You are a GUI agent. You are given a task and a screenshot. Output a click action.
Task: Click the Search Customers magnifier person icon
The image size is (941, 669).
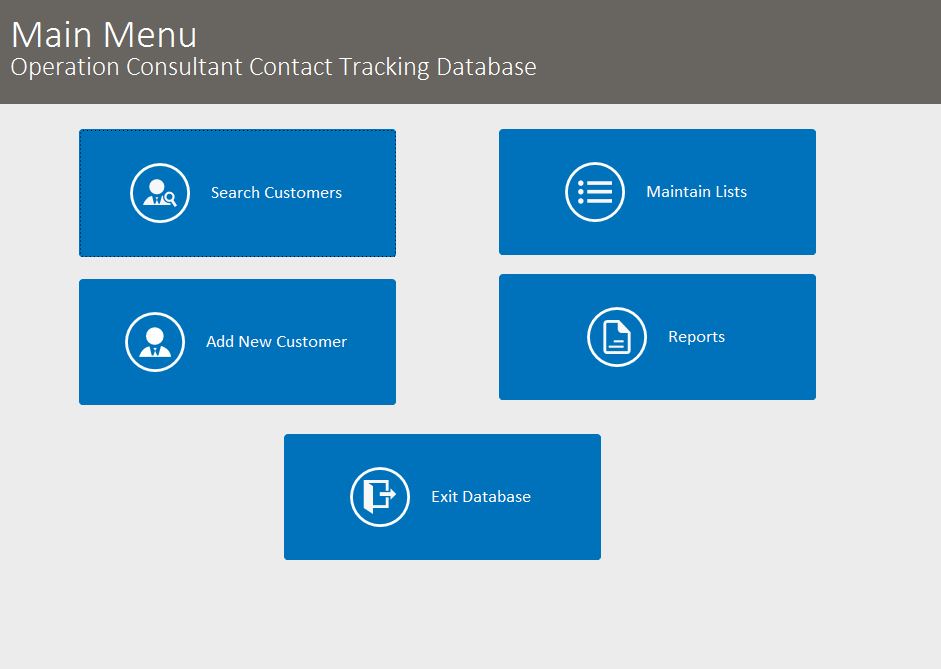(x=160, y=193)
